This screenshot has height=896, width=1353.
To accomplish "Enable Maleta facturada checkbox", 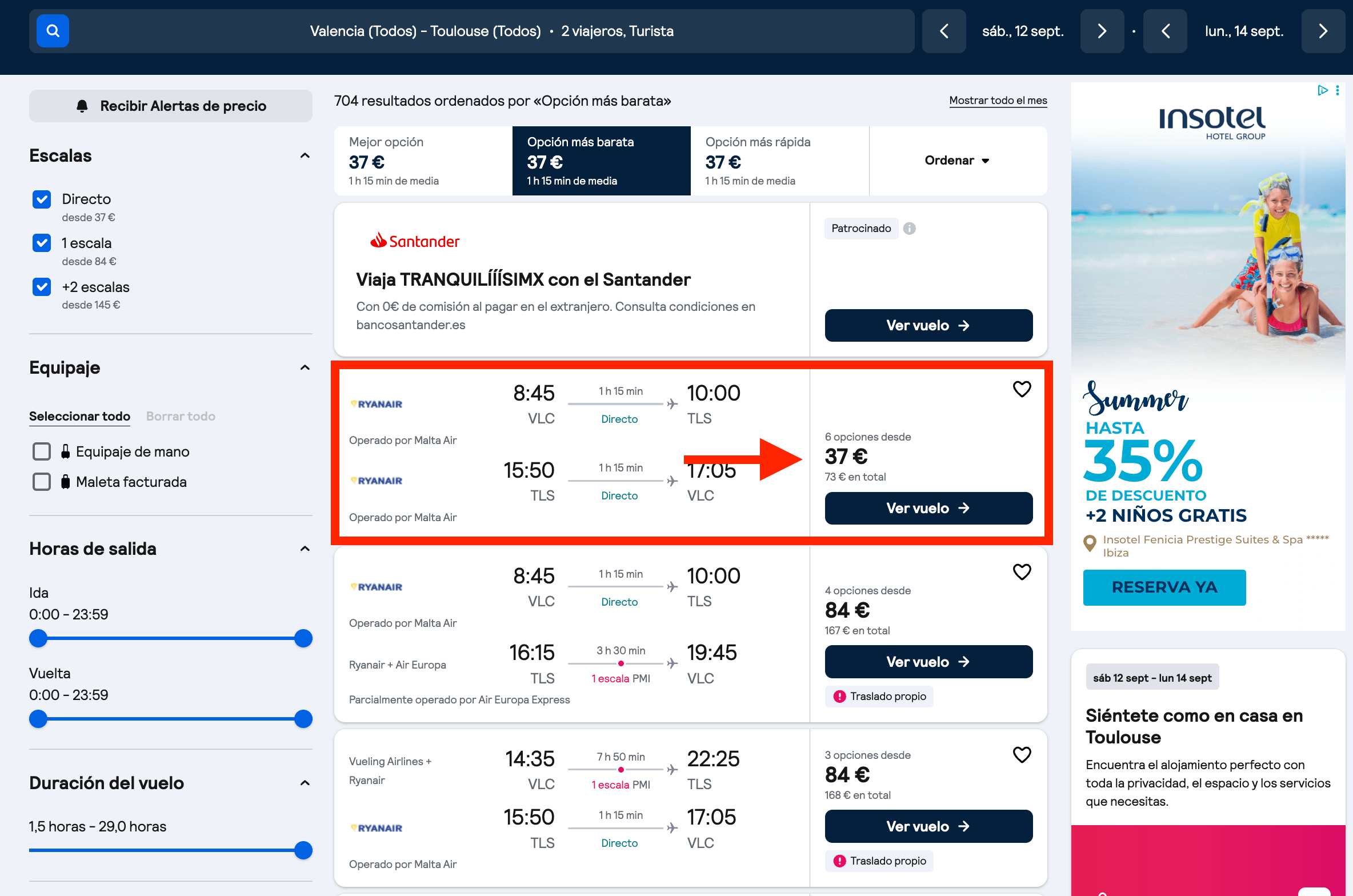I will [42, 482].
